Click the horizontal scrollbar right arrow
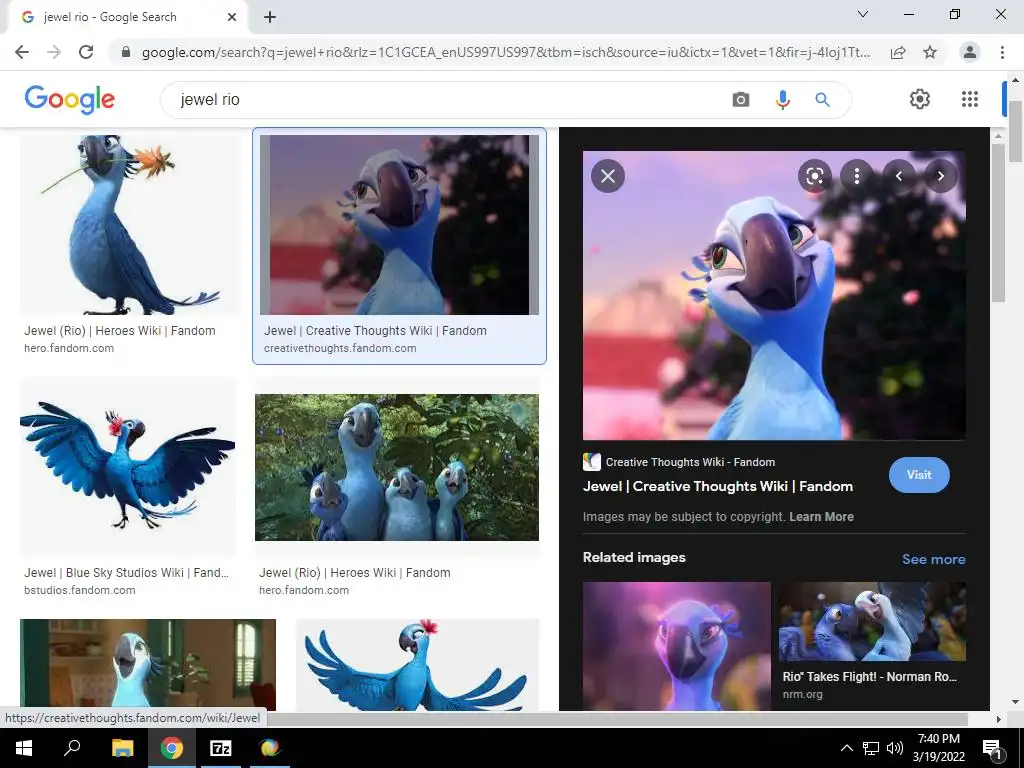Screen dimensions: 1024x768 point(998,719)
